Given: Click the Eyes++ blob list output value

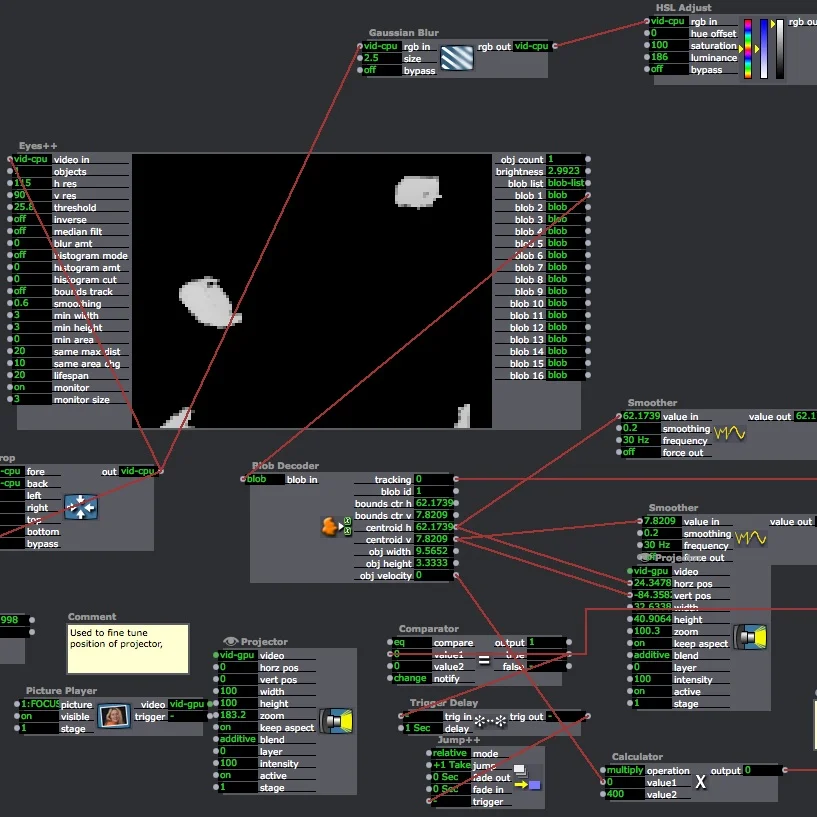Looking at the screenshot, I should point(565,183).
